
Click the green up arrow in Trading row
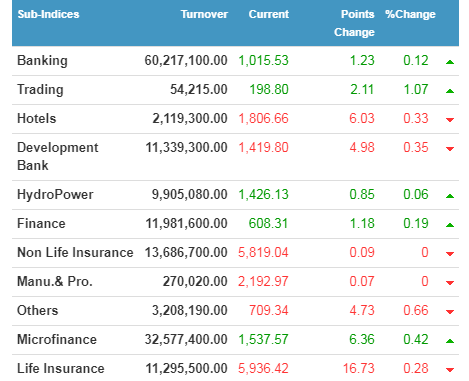click(x=450, y=91)
